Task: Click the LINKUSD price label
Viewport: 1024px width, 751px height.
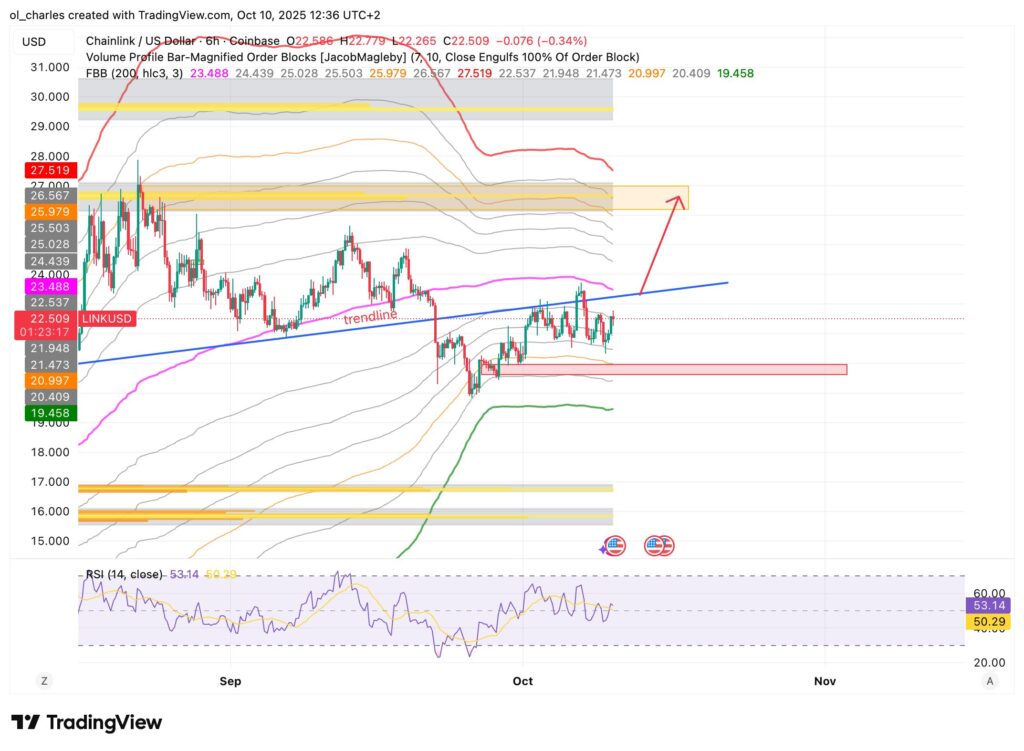Action: [x=46, y=318]
